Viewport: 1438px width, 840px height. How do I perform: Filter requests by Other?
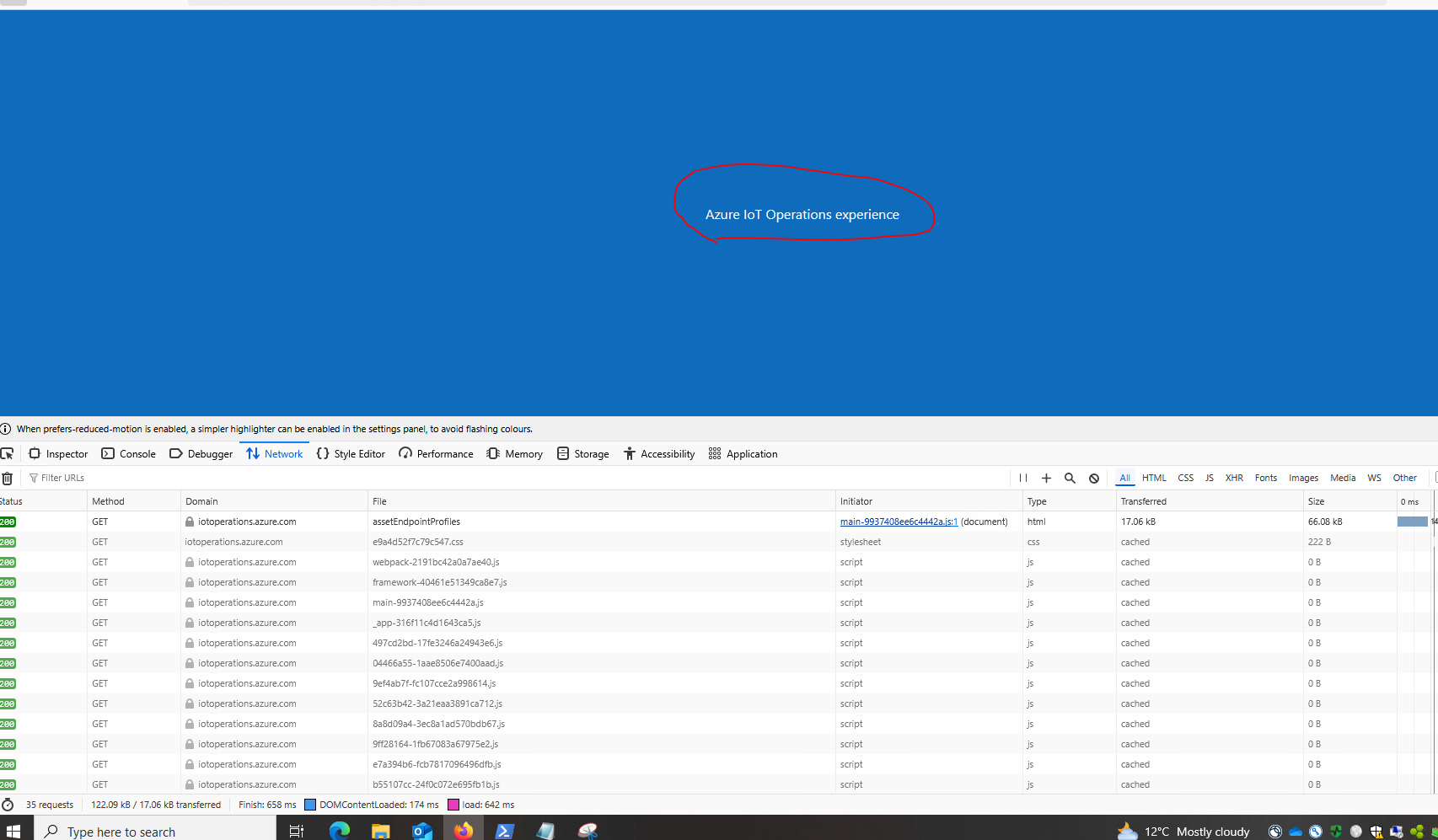pos(1404,478)
